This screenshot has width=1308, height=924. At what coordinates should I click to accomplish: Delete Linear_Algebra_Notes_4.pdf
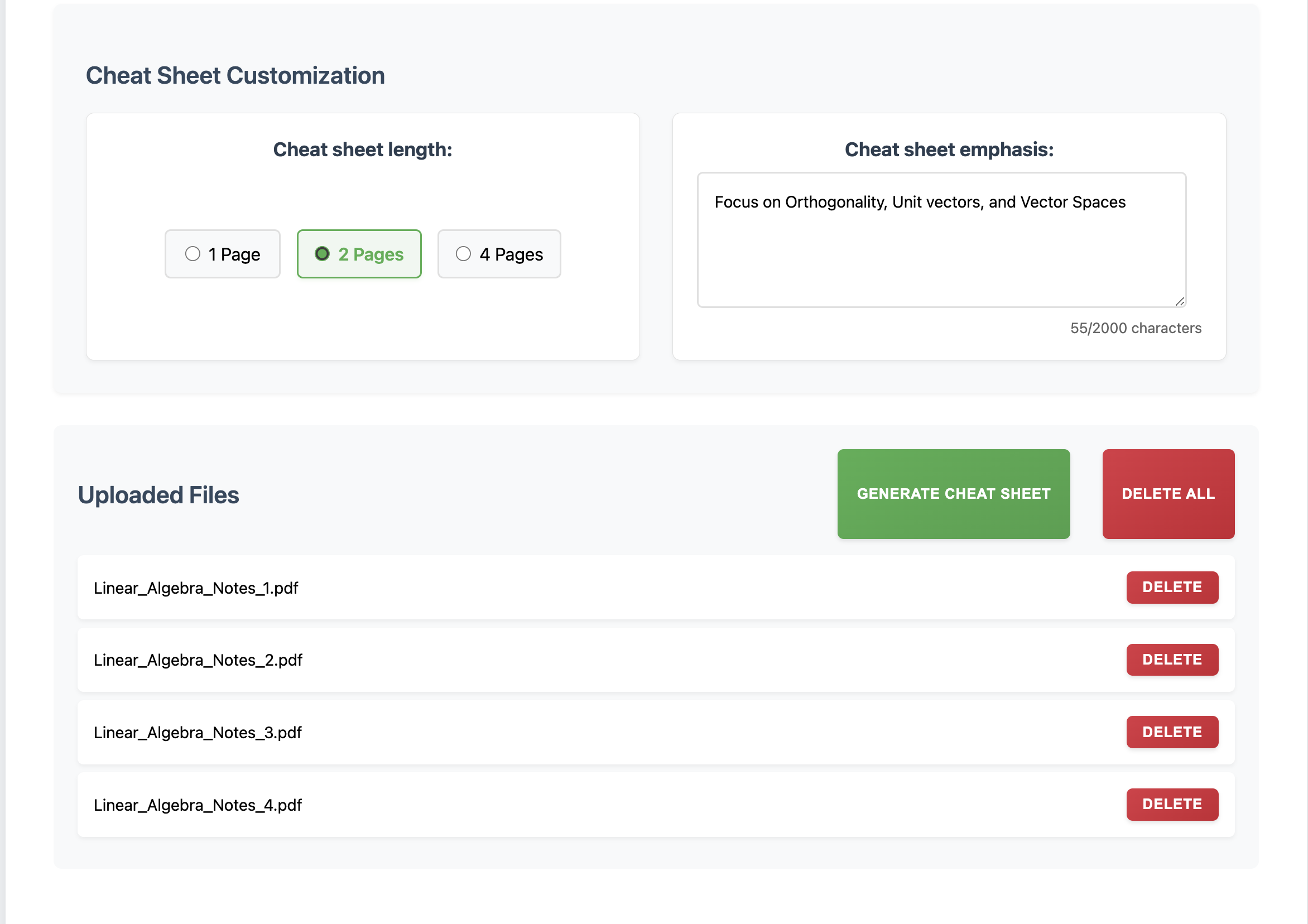click(x=1172, y=805)
